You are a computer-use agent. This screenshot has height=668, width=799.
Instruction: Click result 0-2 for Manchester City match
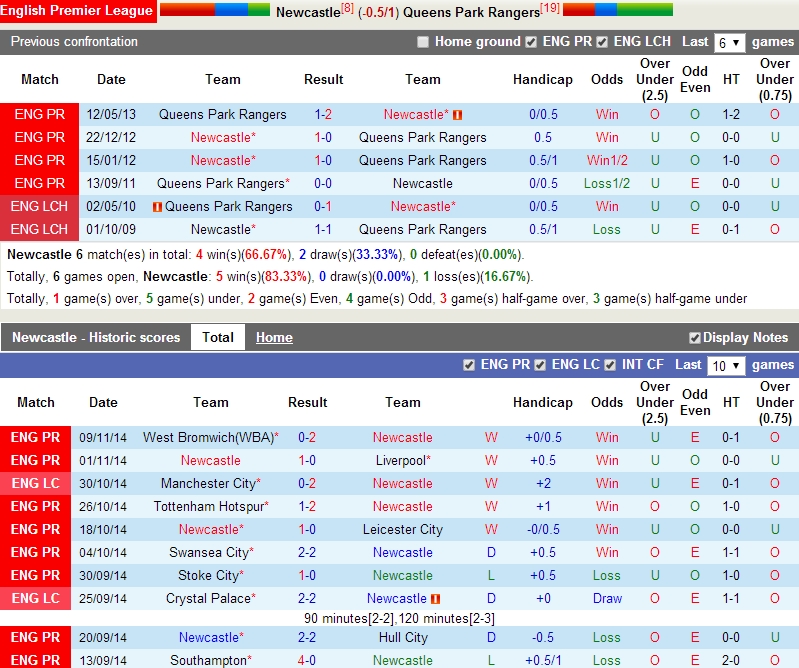tap(307, 484)
